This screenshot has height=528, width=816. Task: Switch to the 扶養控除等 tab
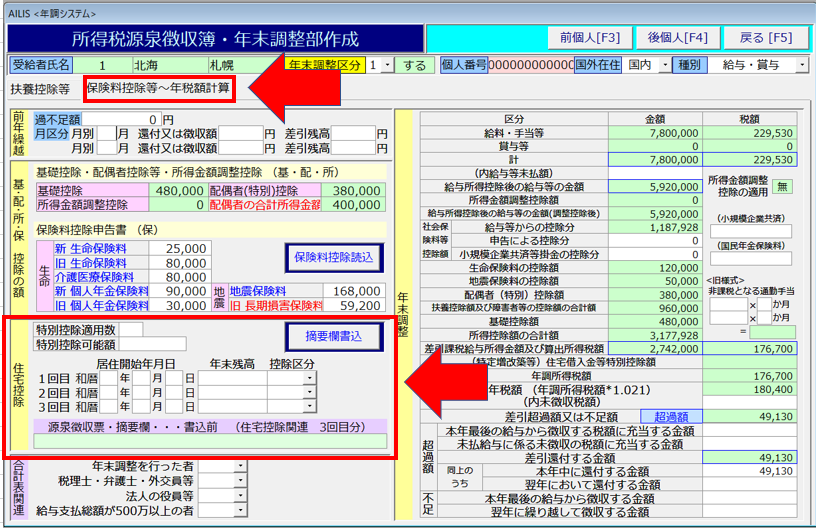pos(40,89)
